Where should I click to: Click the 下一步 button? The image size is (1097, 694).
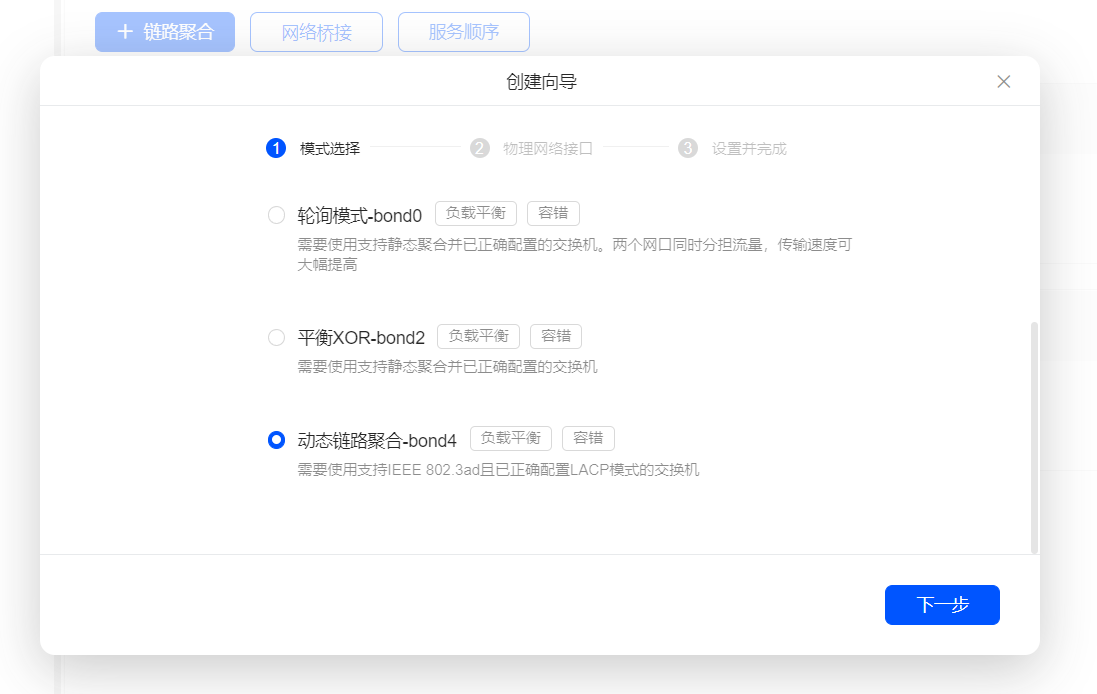(942, 604)
